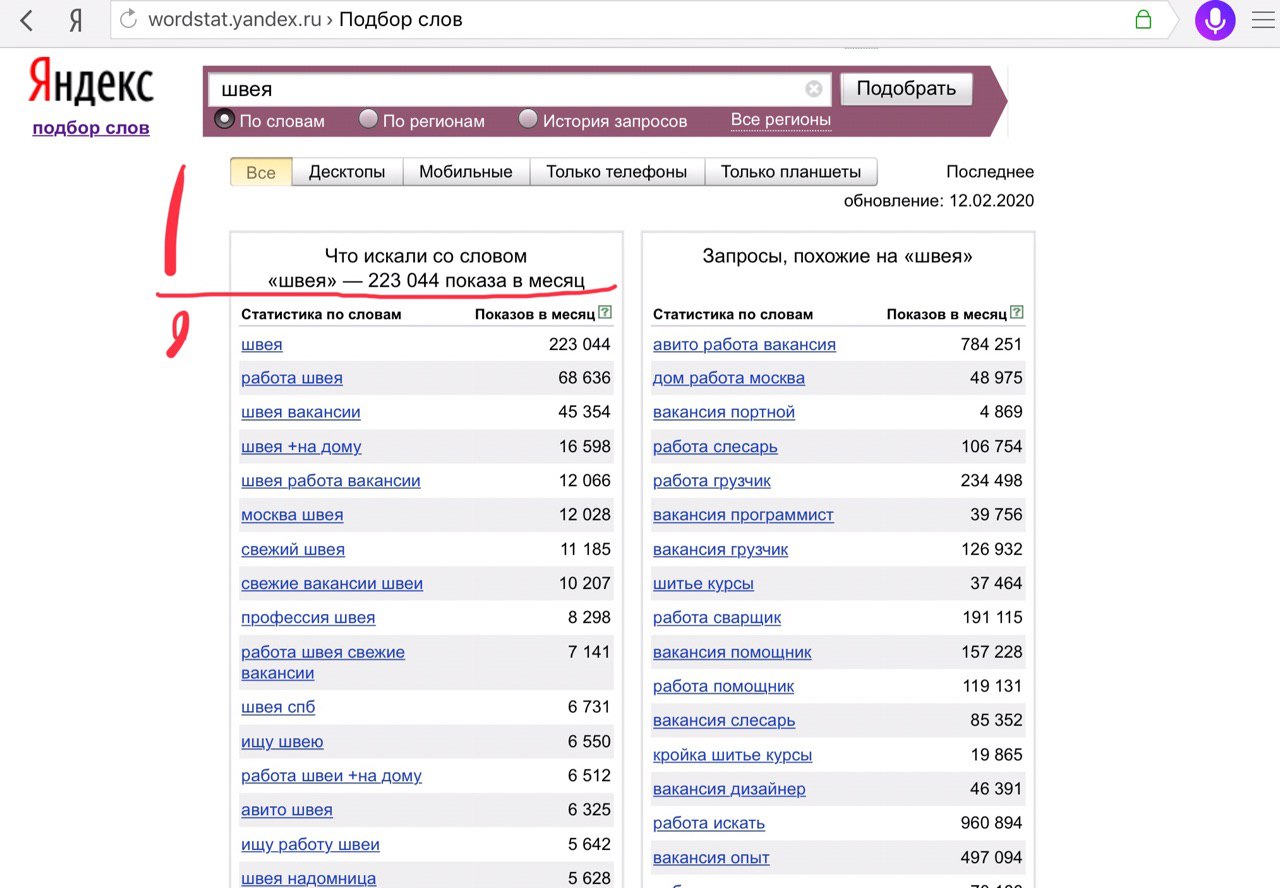Click the 784 251 impressions value

coord(992,344)
